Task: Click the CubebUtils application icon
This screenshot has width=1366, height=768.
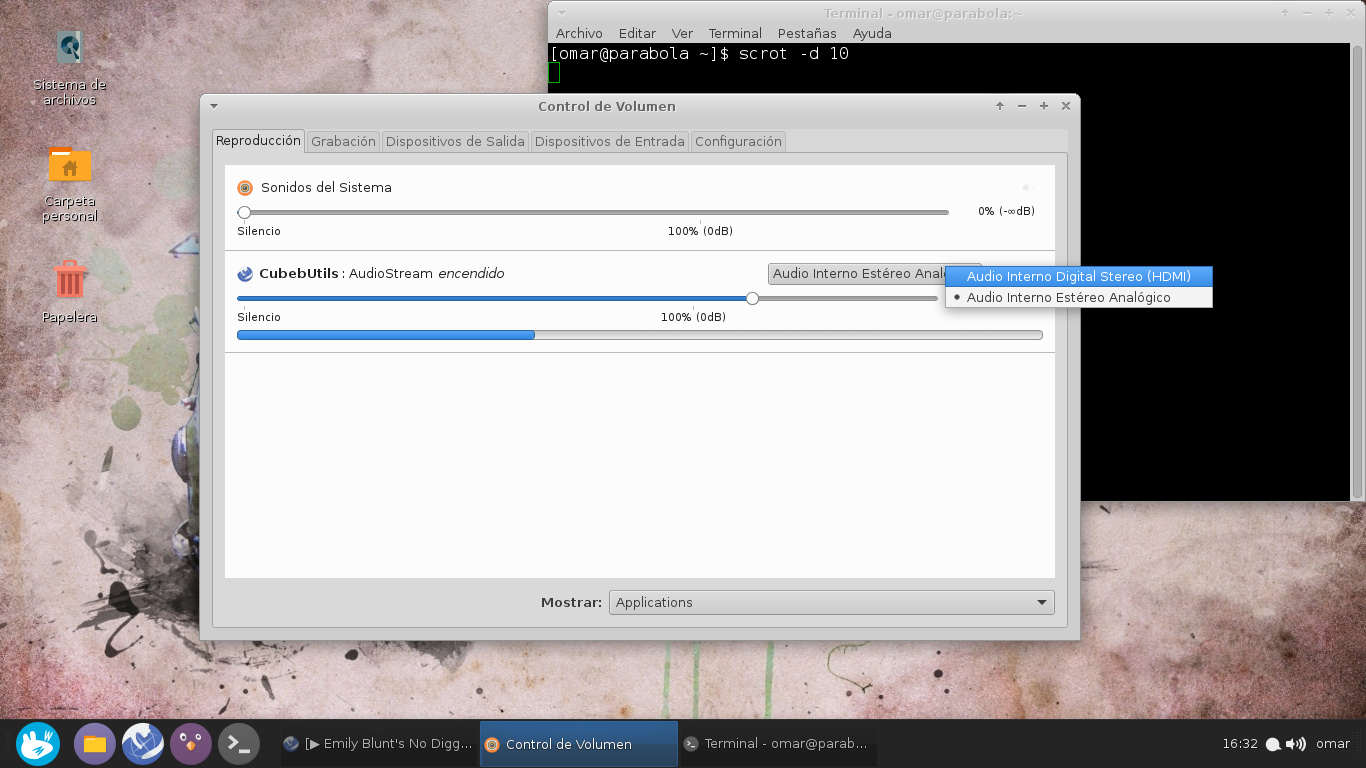Action: pos(245,274)
